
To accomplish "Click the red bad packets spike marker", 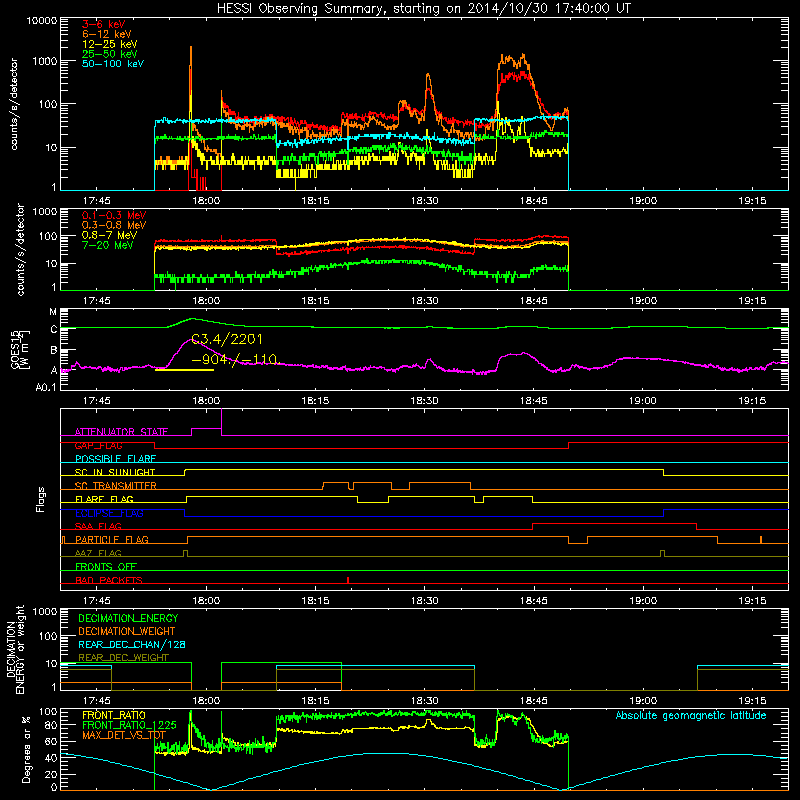I will [348, 580].
